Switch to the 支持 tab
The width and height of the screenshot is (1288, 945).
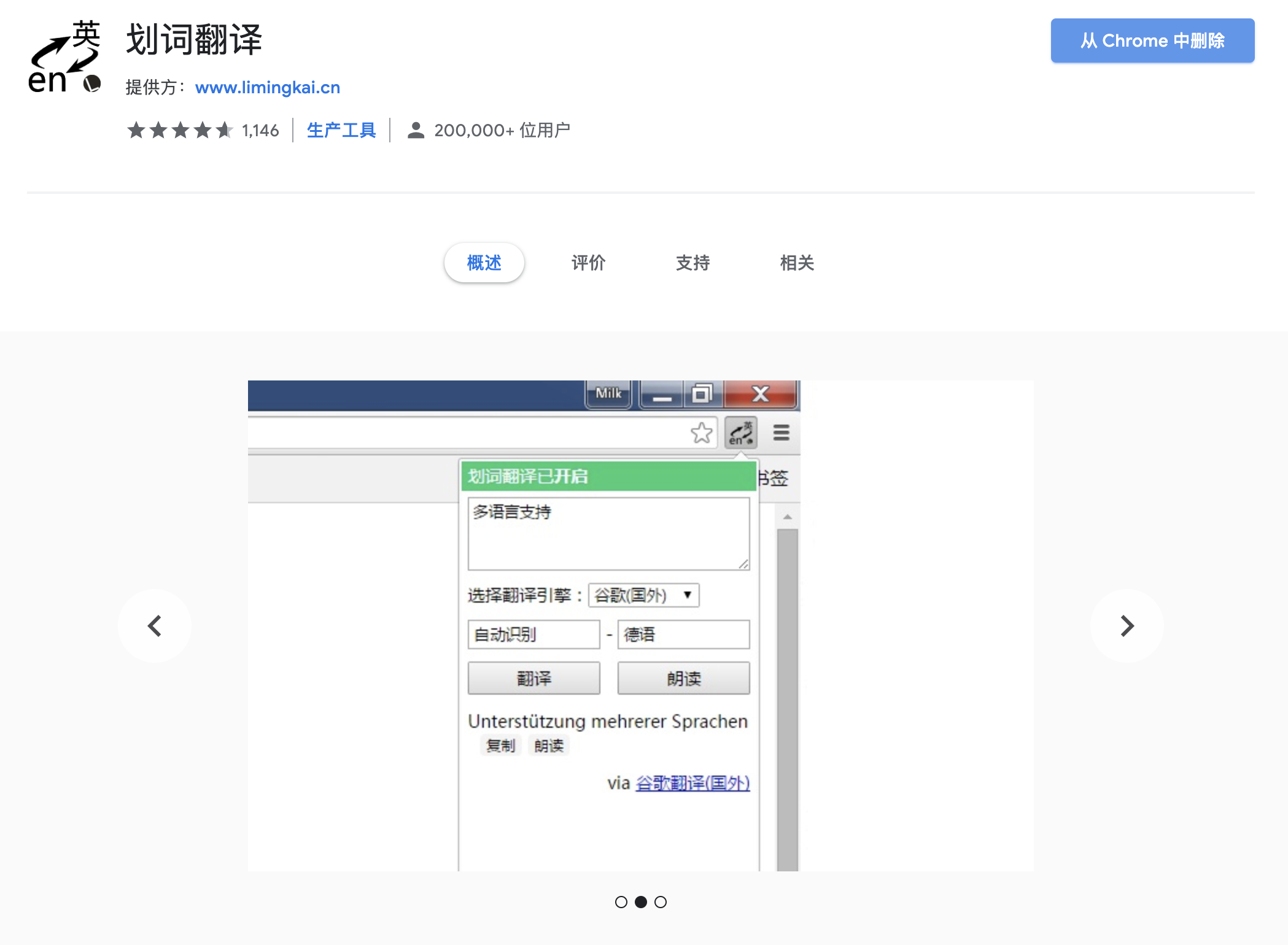tap(692, 263)
